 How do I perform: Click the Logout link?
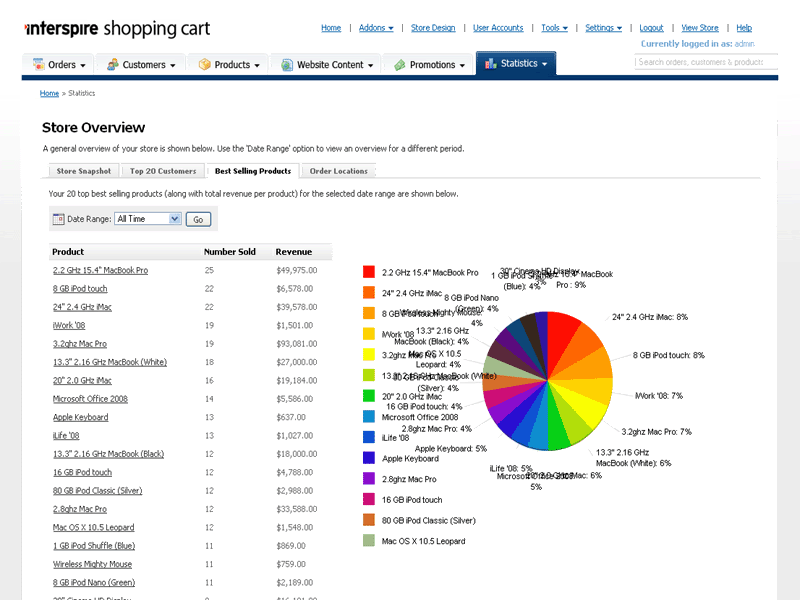[x=652, y=28]
